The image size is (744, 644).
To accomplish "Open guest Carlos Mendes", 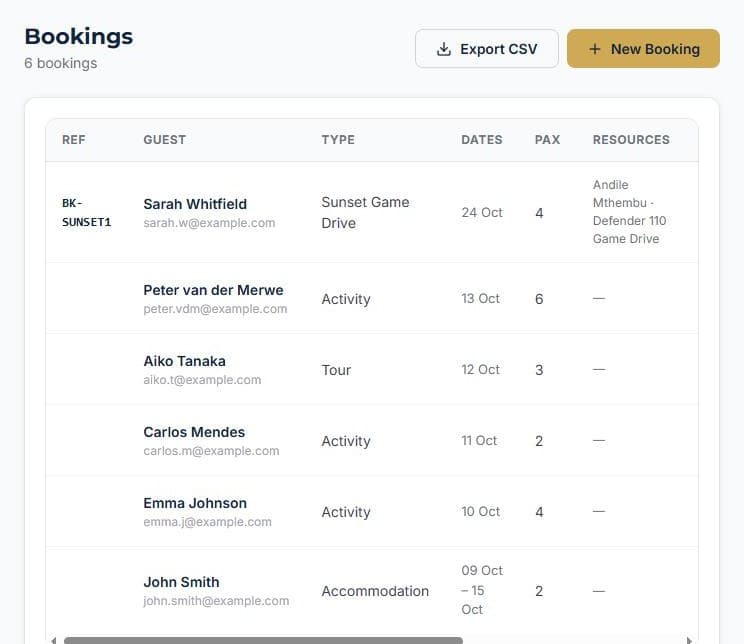I will coord(194,432).
